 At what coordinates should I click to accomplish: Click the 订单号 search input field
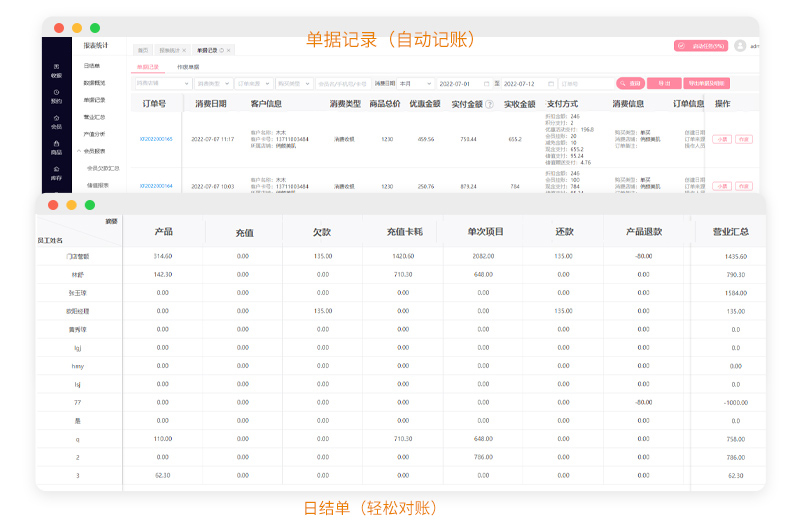(582, 84)
